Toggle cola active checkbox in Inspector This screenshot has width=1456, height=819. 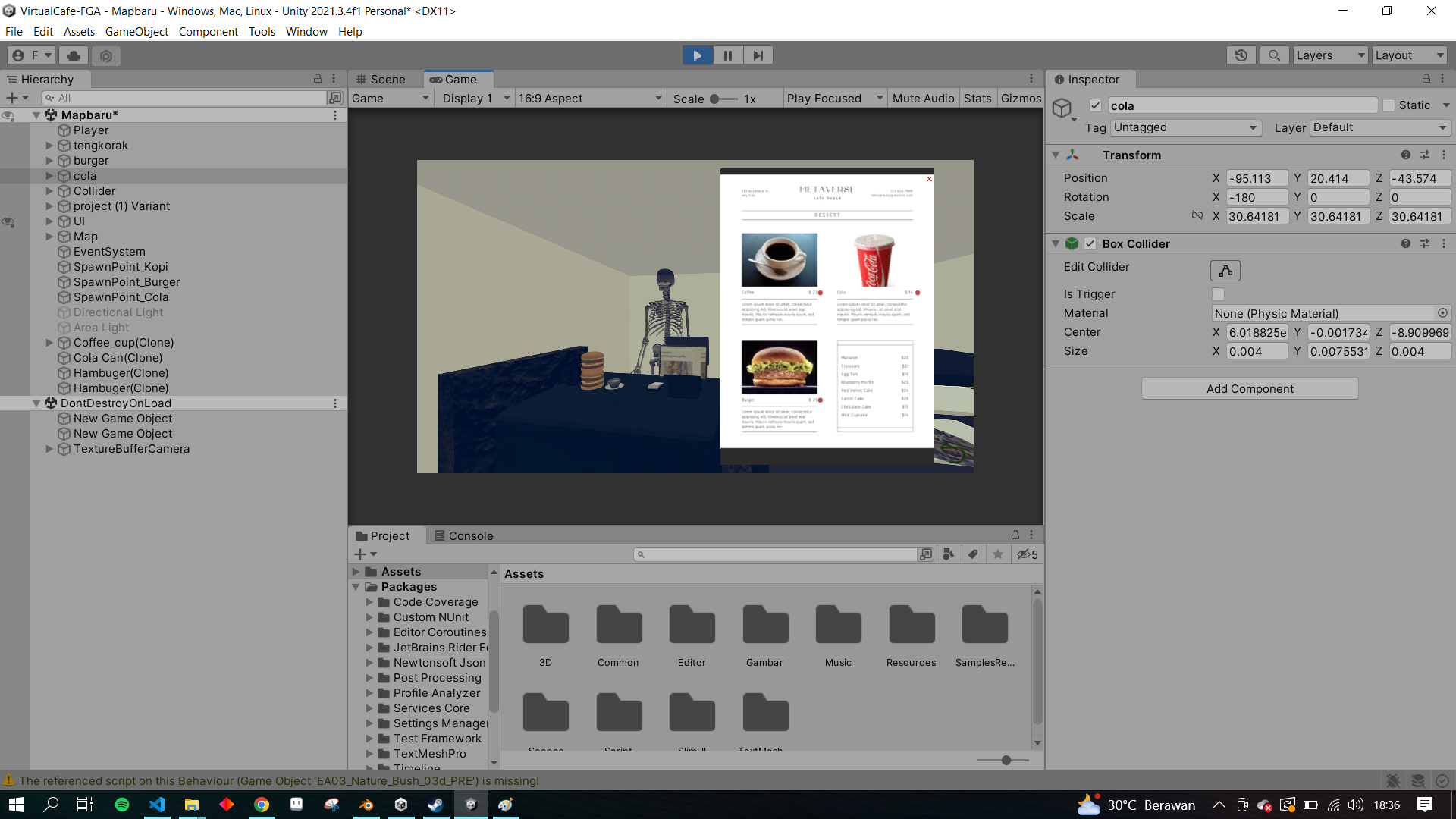click(1095, 105)
